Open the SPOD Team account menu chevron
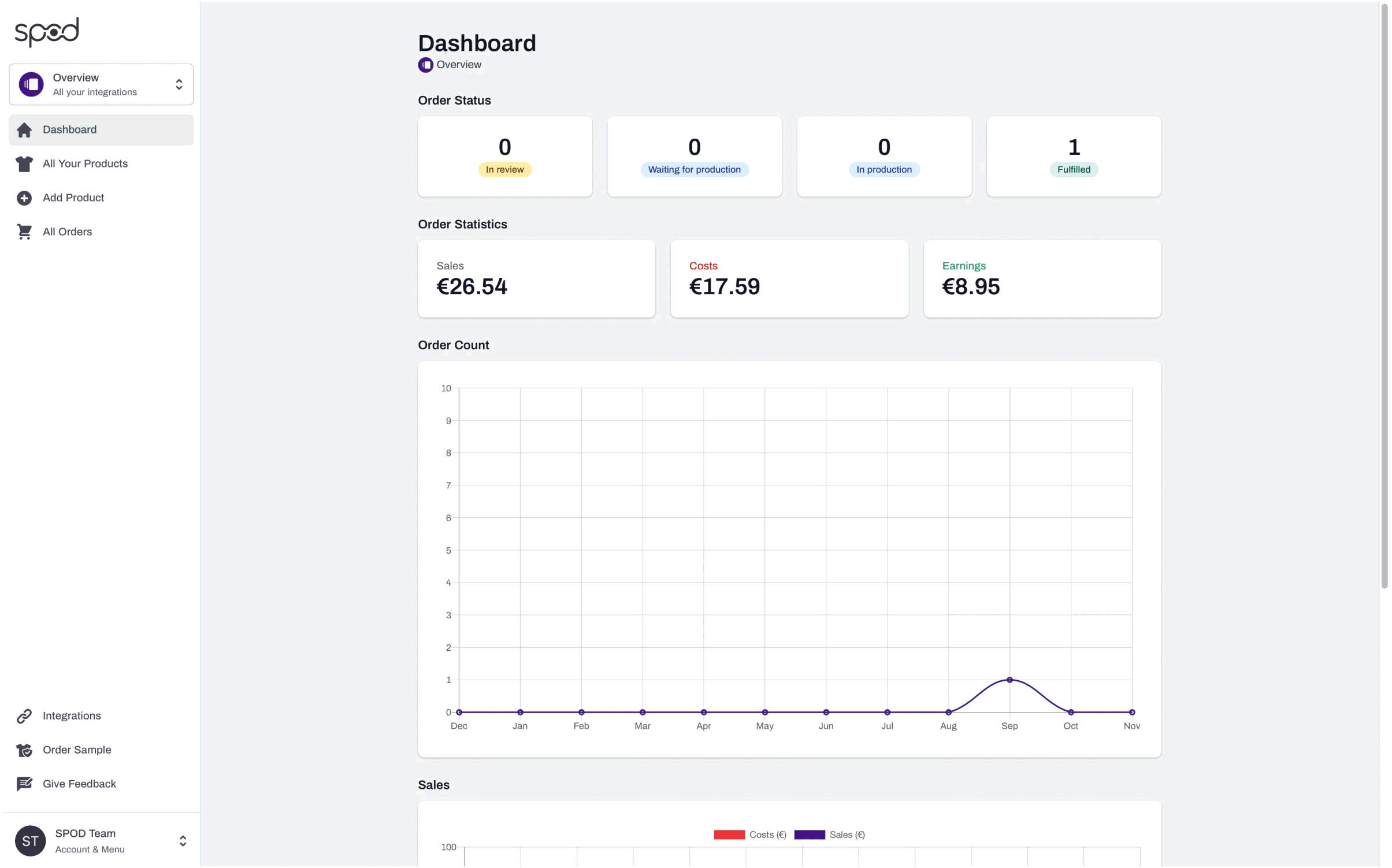The height and width of the screenshot is (868, 1392). point(183,842)
